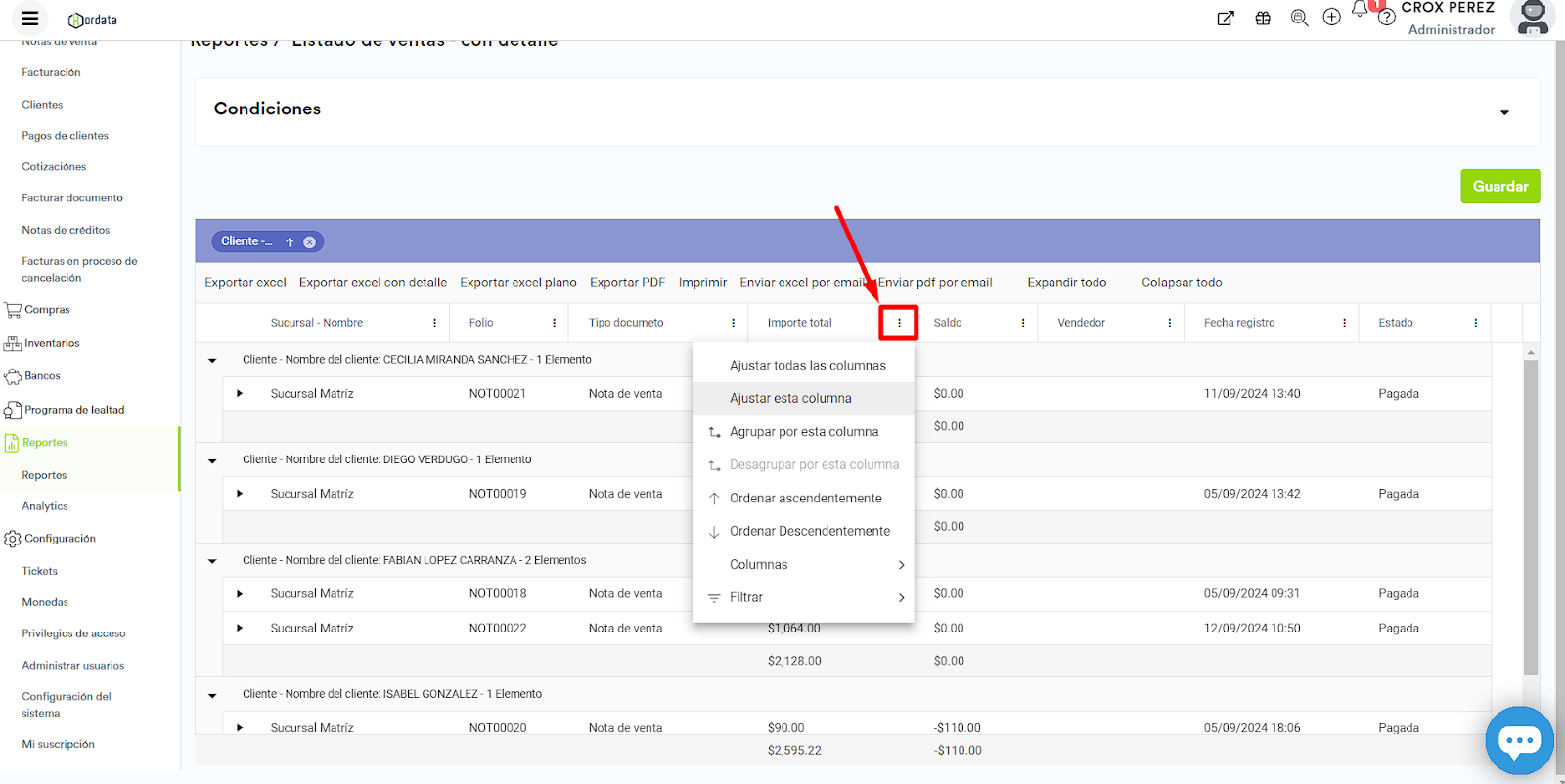The height and width of the screenshot is (784, 1565).
Task: Collapse the CECILIA MIRANDA SANCHEZ group
Action: tap(212, 360)
